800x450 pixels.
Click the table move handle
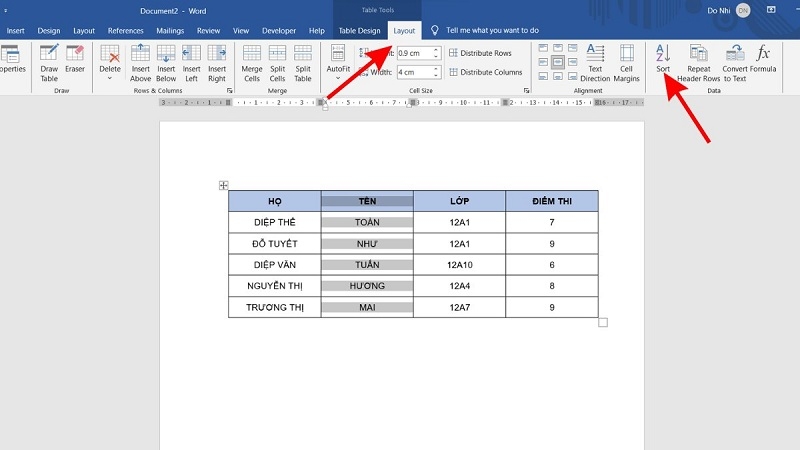coord(223,185)
